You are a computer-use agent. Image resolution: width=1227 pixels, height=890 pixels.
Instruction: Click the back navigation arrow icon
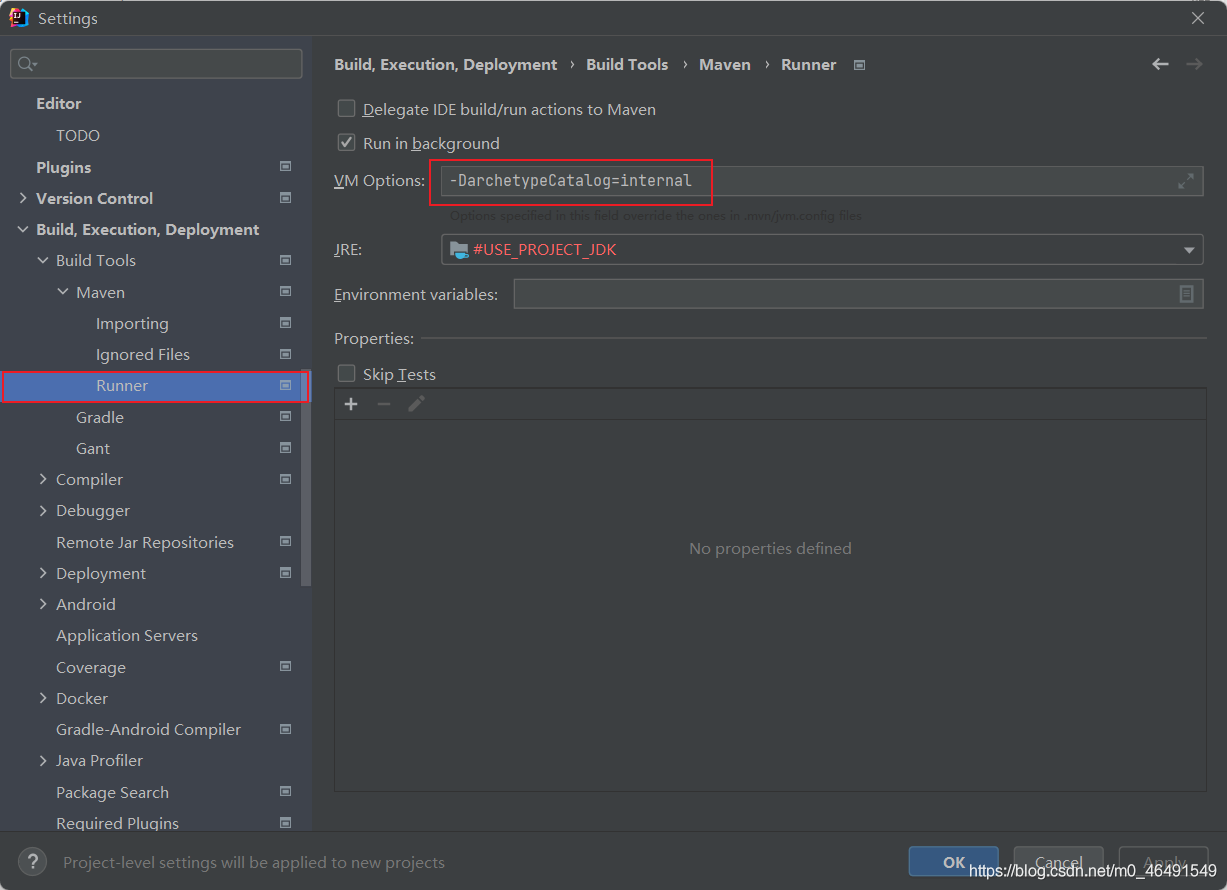click(x=1160, y=64)
